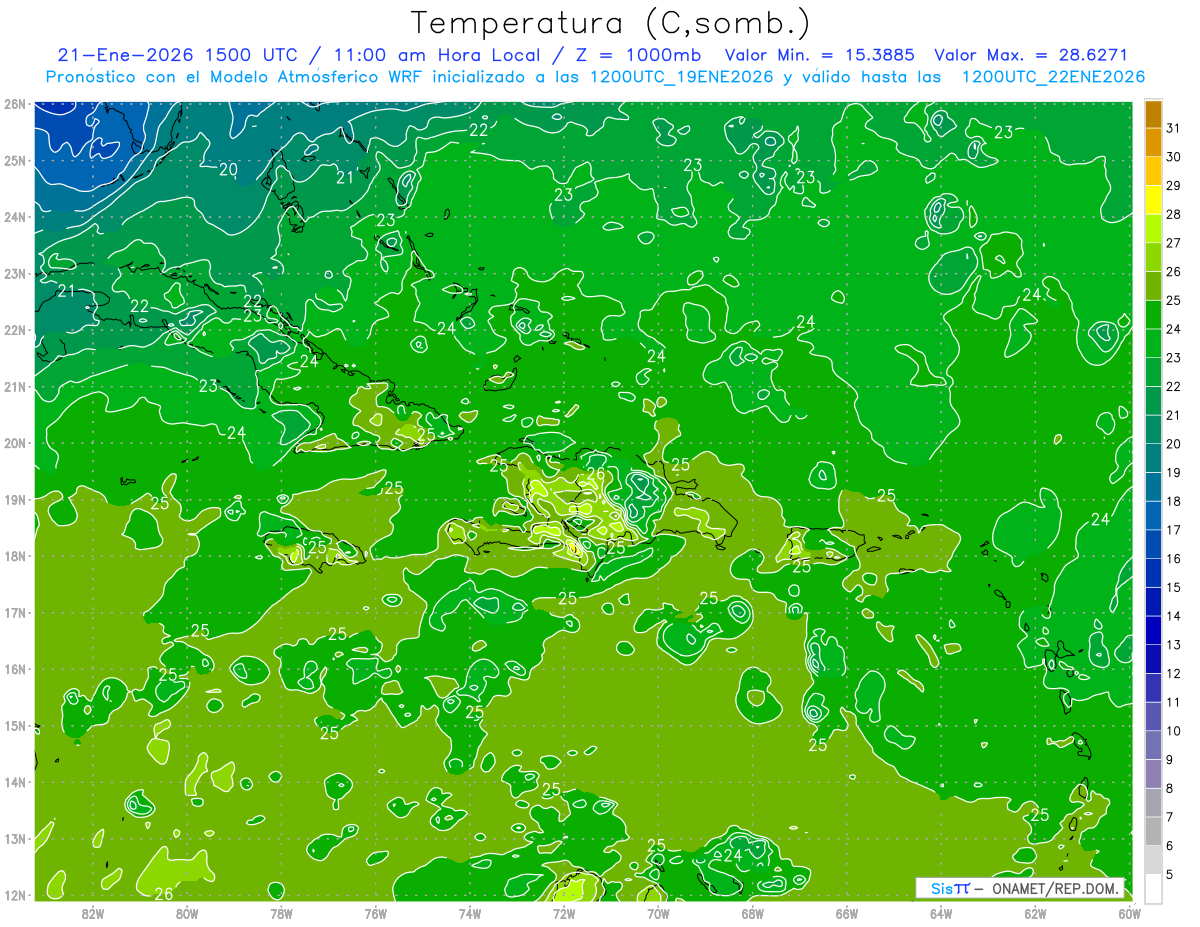The width and height of the screenshot is (1200, 927).
Task: Click the "ONAMET/REP.DOM." credit label
Action: [1056, 888]
